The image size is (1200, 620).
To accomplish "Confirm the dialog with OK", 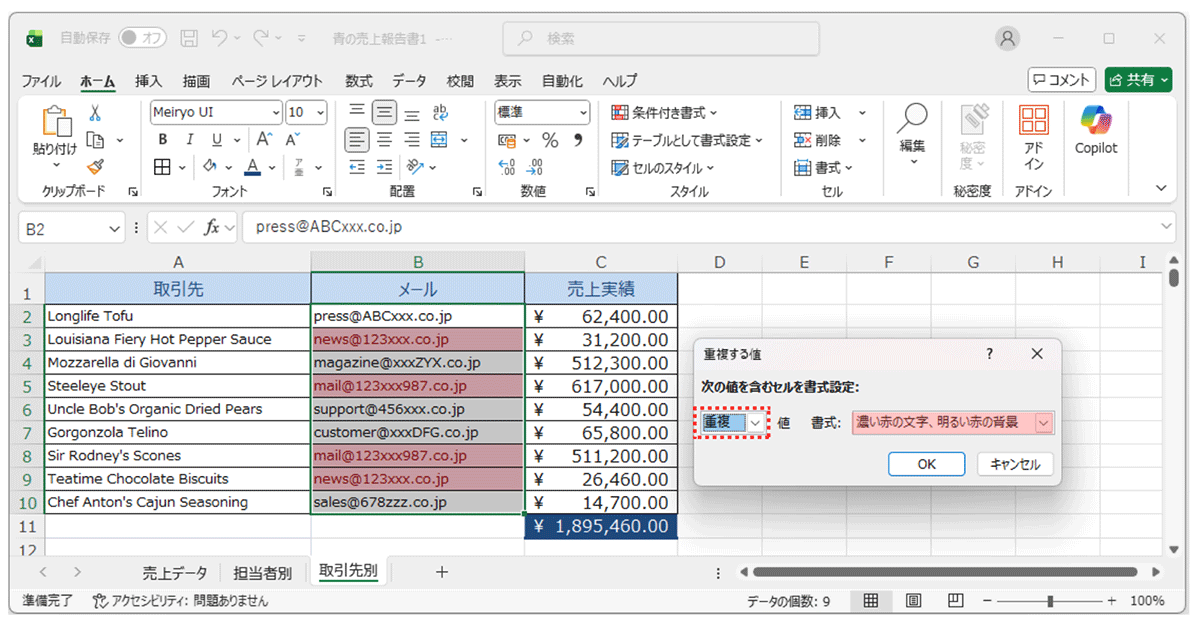I will [926, 464].
